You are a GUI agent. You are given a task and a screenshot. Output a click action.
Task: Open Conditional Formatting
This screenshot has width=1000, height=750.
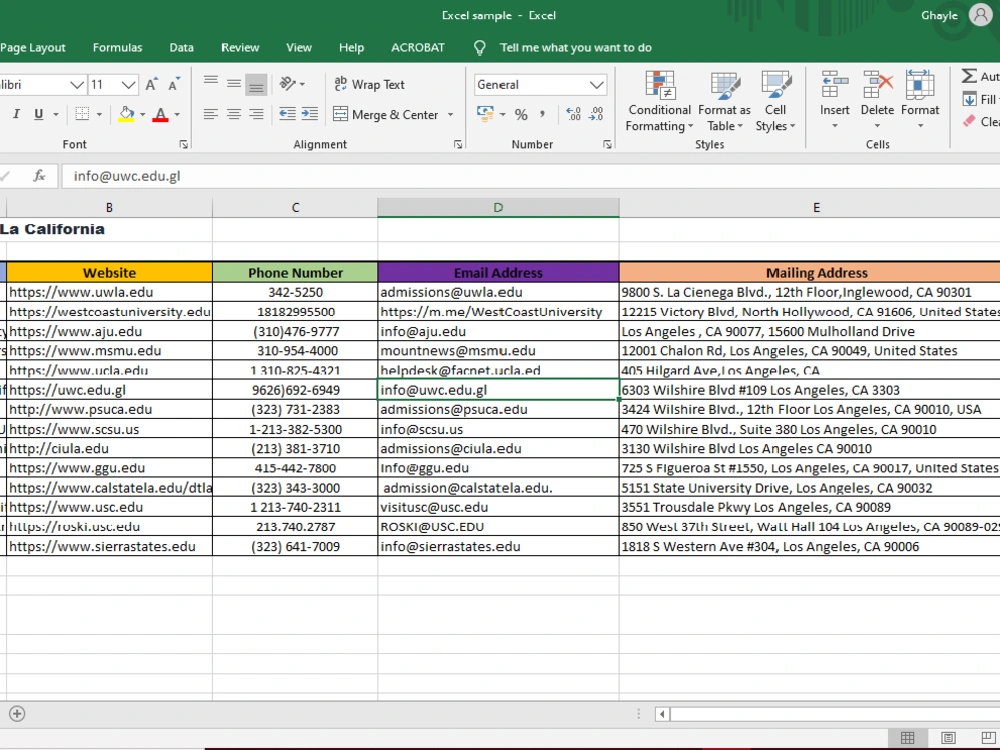[x=658, y=100]
